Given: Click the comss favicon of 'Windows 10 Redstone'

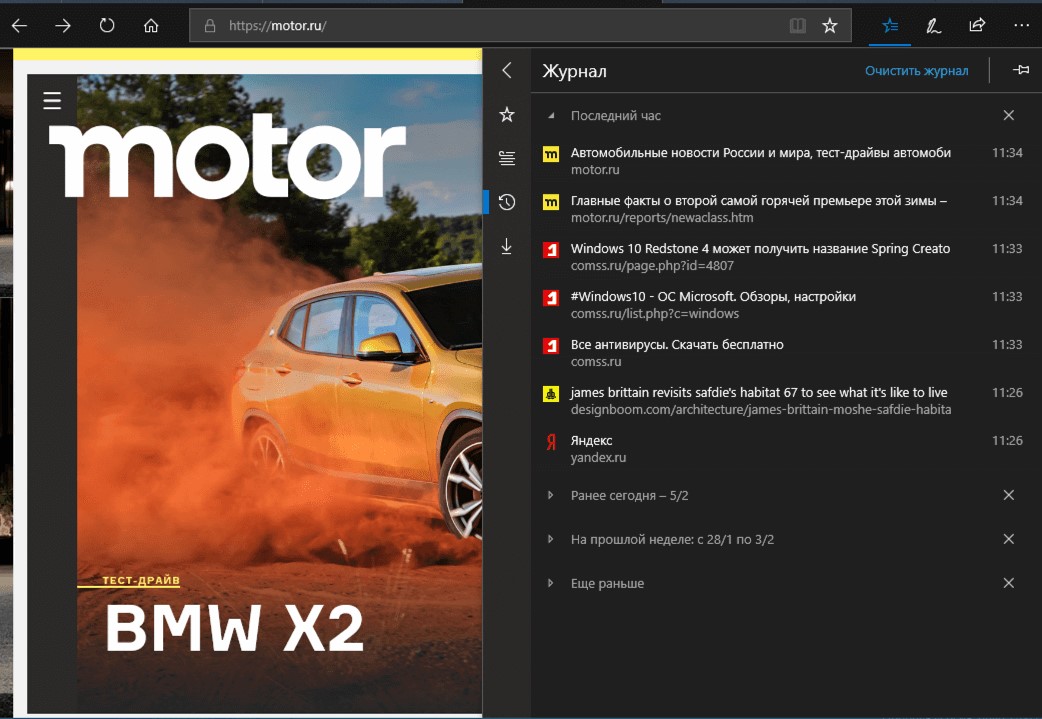Looking at the screenshot, I should 551,250.
